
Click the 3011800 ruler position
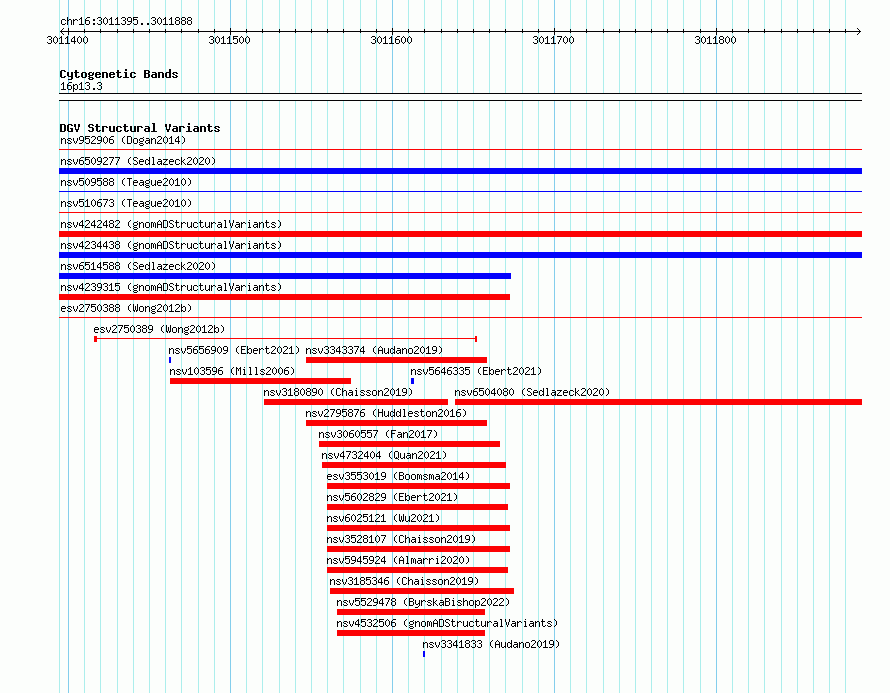point(715,40)
